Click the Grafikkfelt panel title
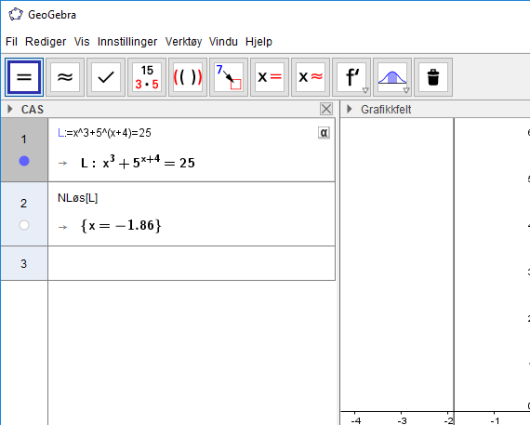The height and width of the screenshot is (425, 530). point(386,109)
